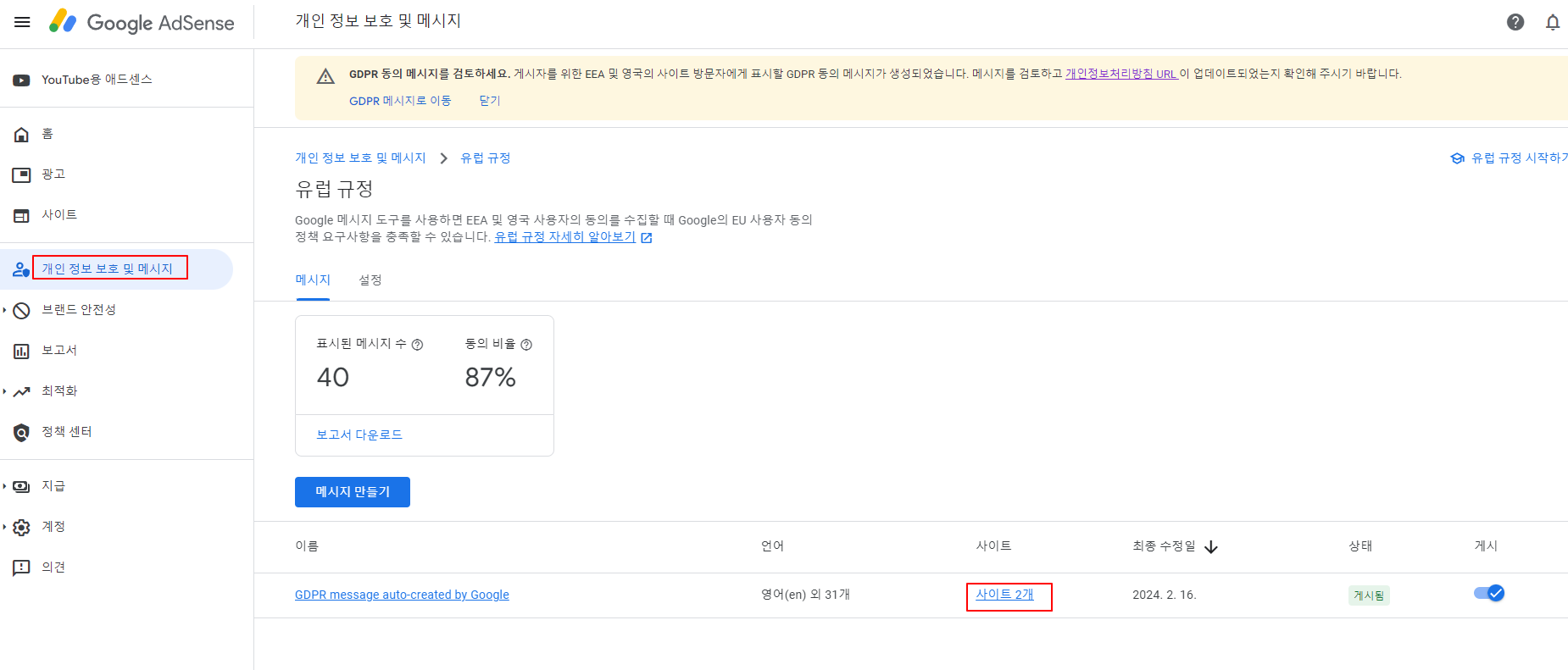
Task: Click the 의견 feedback icon
Action: point(21,568)
